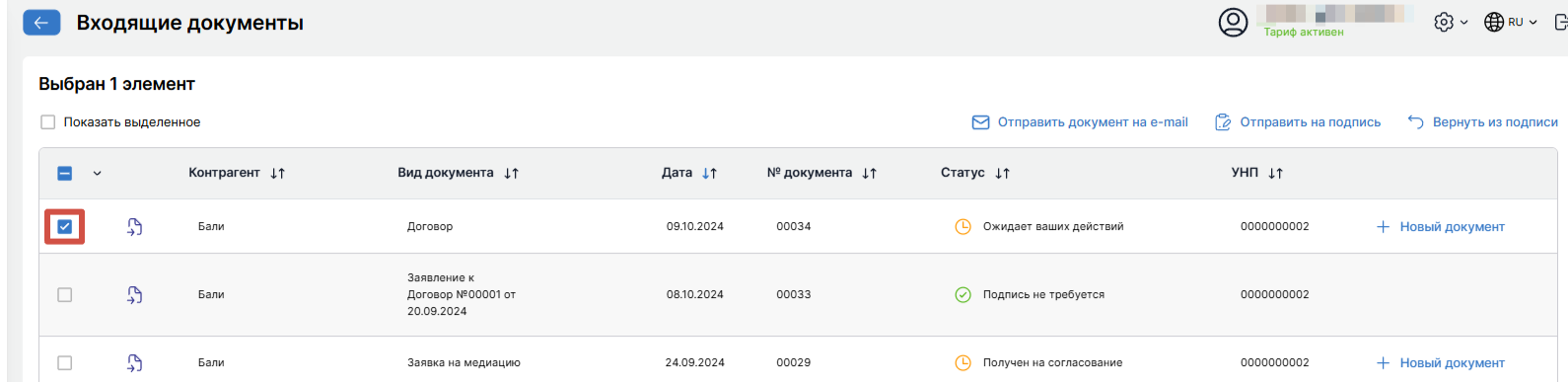Click the send-for-signature document icon
Viewport: 1568px width, 382px height.
click(1223, 122)
